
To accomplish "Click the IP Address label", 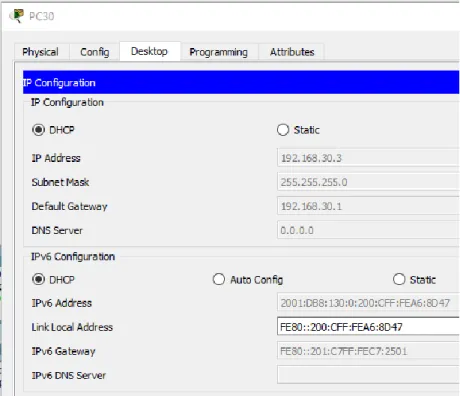I will 56,158.
